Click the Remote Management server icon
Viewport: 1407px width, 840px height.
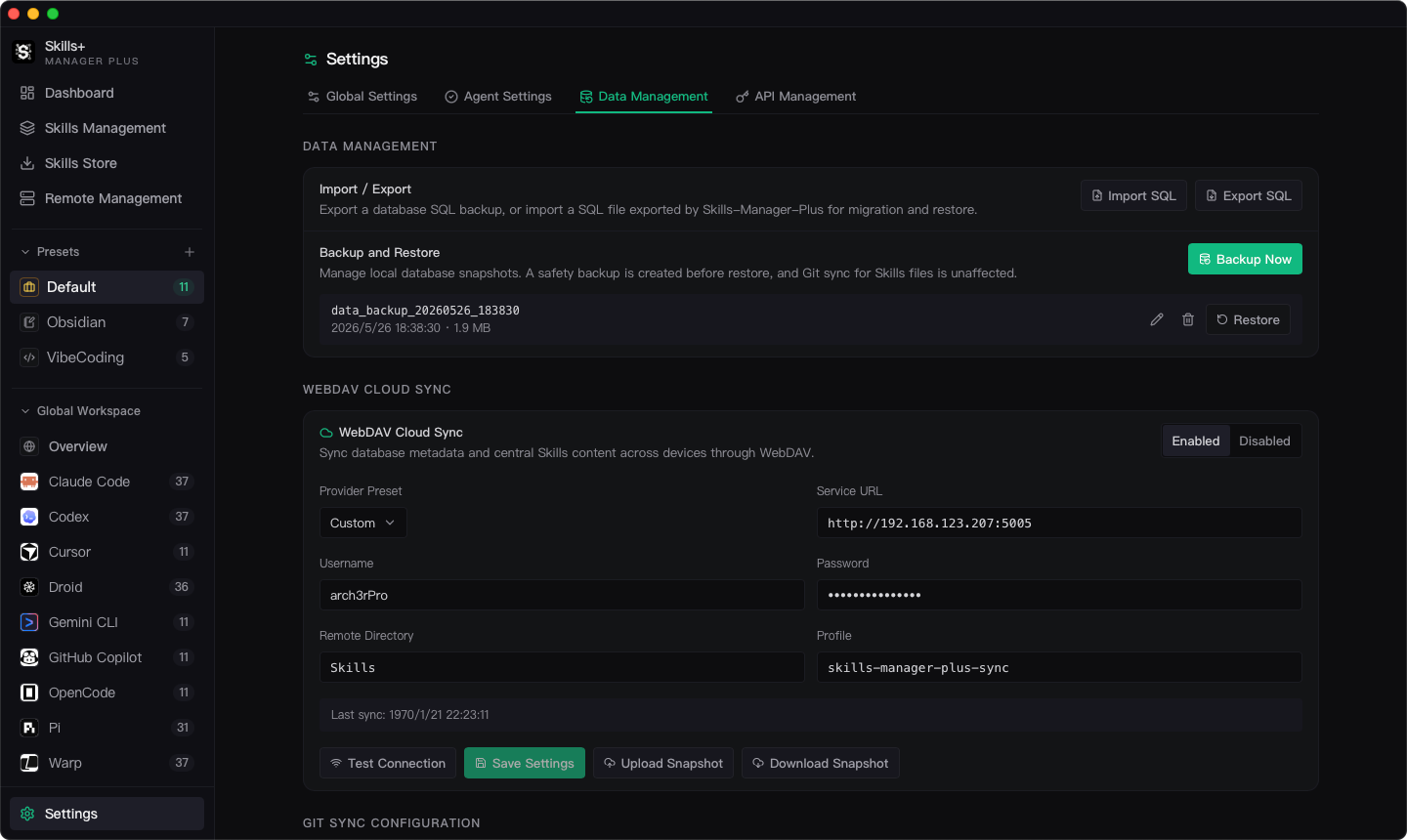point(27,198)
